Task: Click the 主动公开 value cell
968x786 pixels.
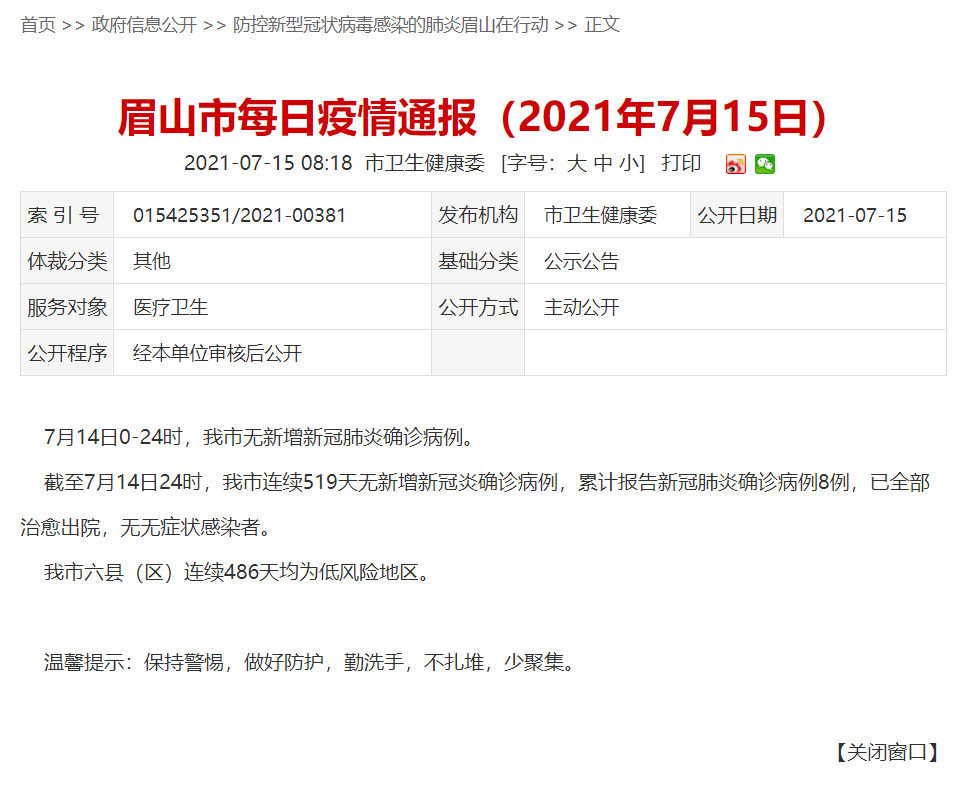Action: (x=735, y=307)
